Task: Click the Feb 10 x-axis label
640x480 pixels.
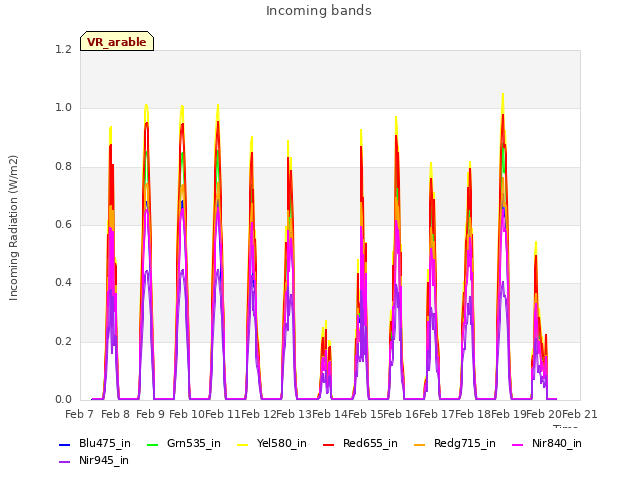Action: tap(187, 414)
